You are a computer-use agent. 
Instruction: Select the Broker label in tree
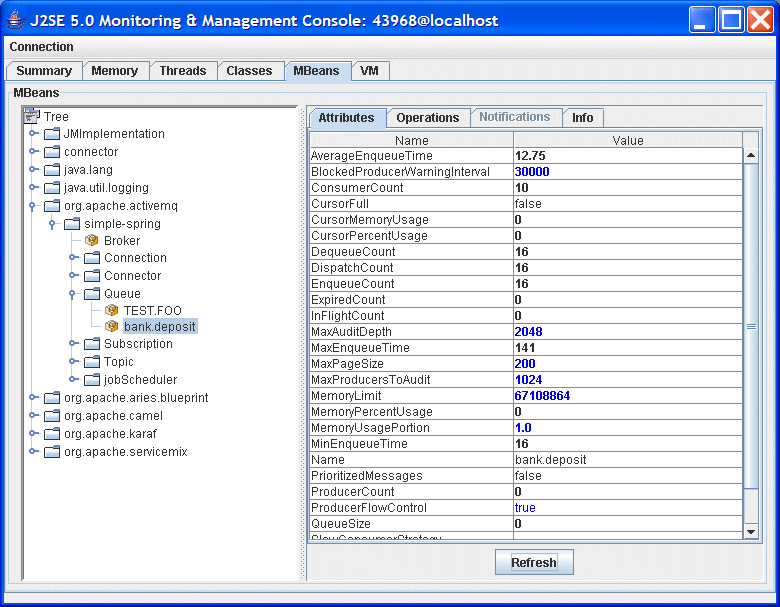point(122,241)
